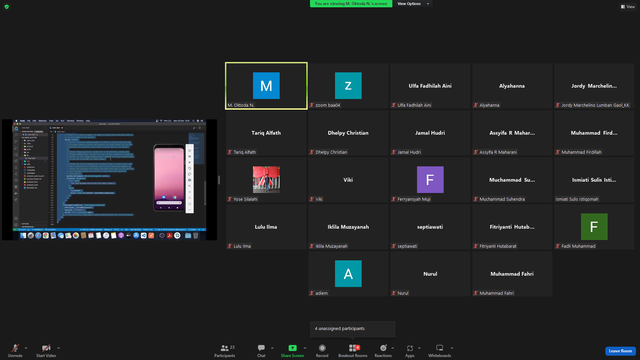
Task: Select the Assyifa R Mahar... participant tile
Action: tap(512, 133)
